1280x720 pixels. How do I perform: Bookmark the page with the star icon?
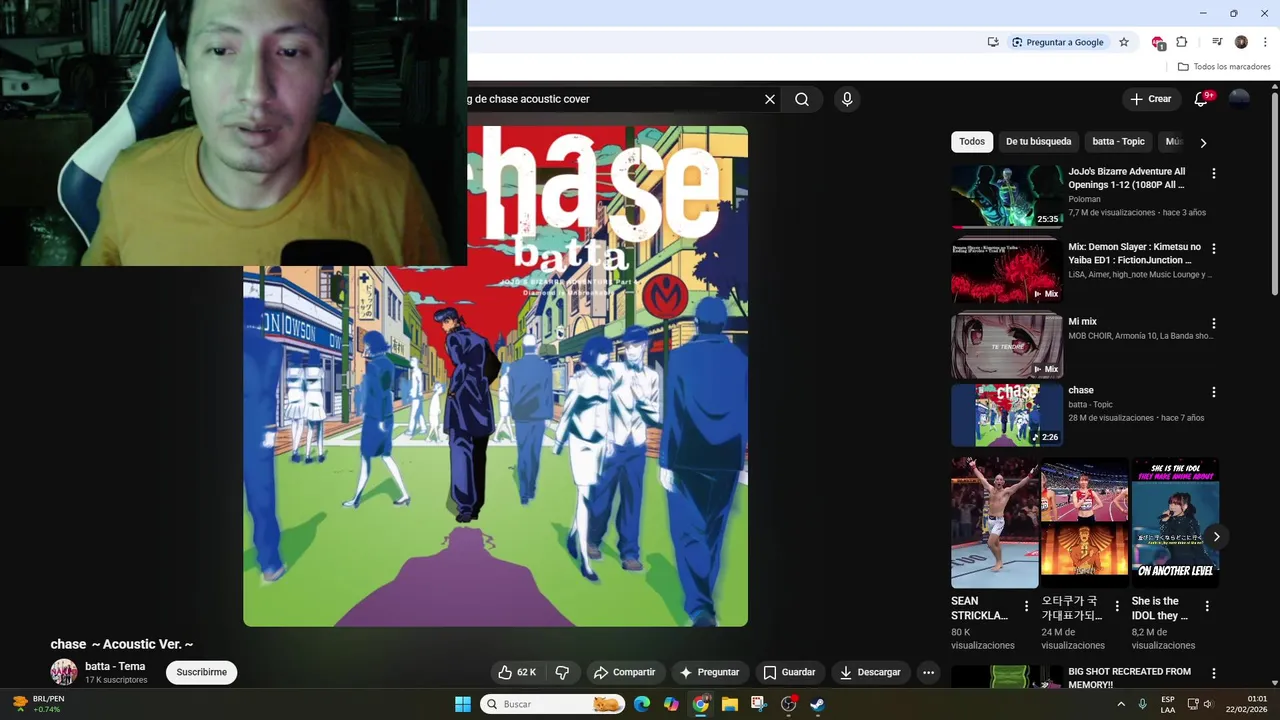coord(1124,42)
